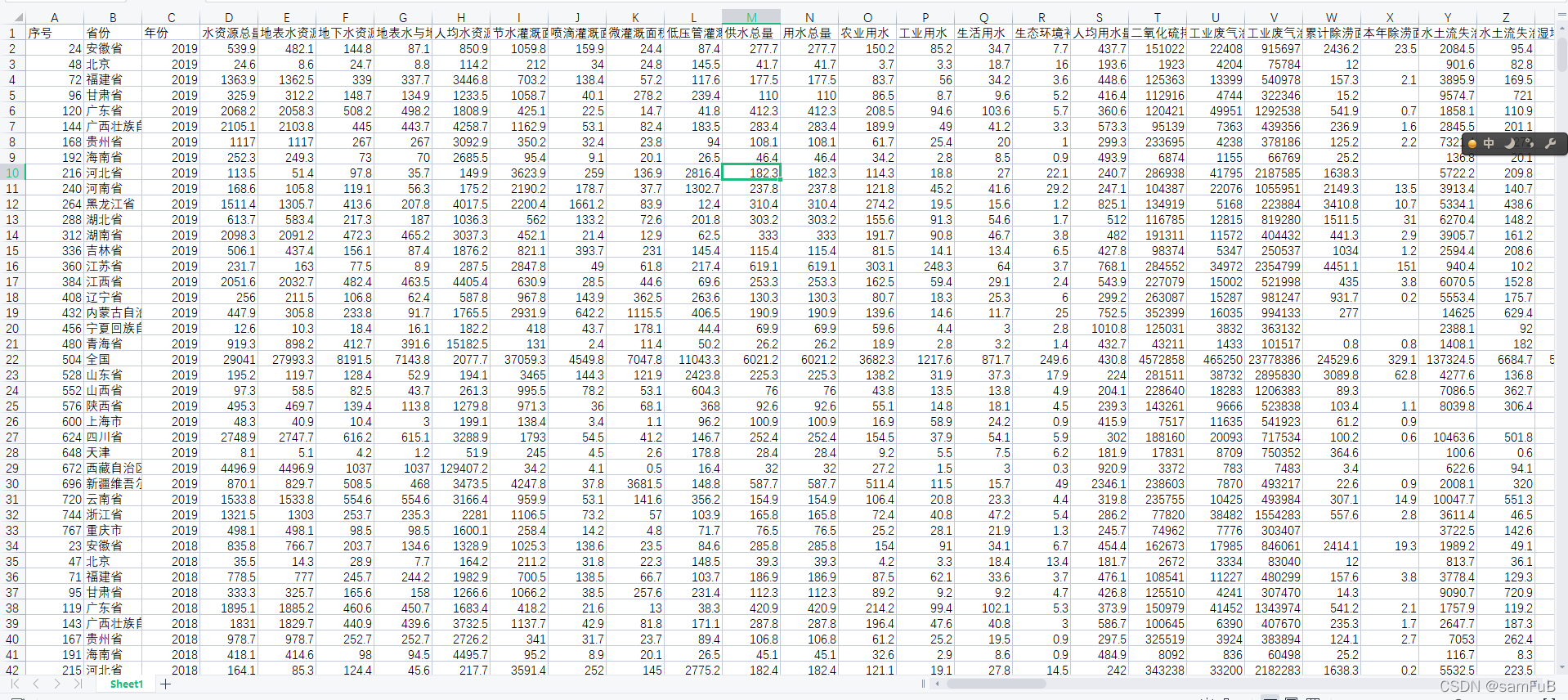Click the '四川省' cell in row 27
The height and width of the screenshot is (700, 1568).
(113, 437)
